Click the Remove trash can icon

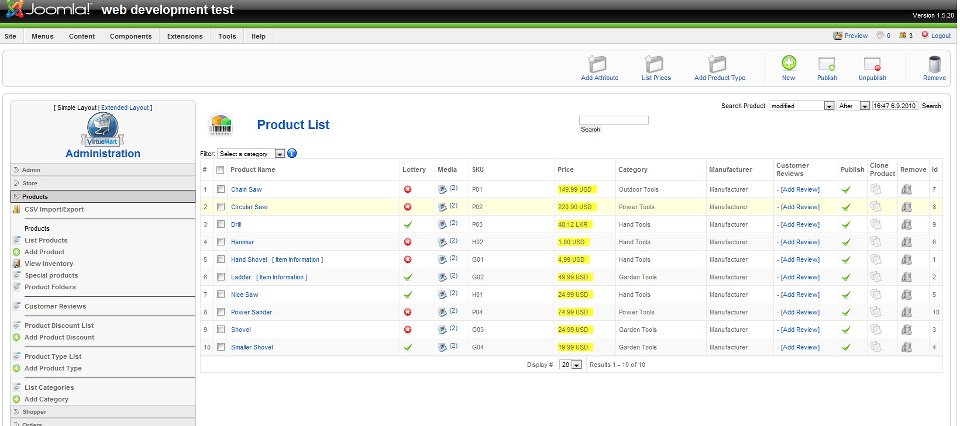click(x=934, y=65)
